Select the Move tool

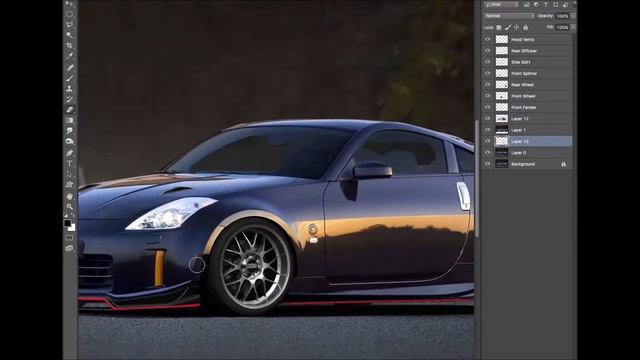pyautogui.click(x=70, y=3)
